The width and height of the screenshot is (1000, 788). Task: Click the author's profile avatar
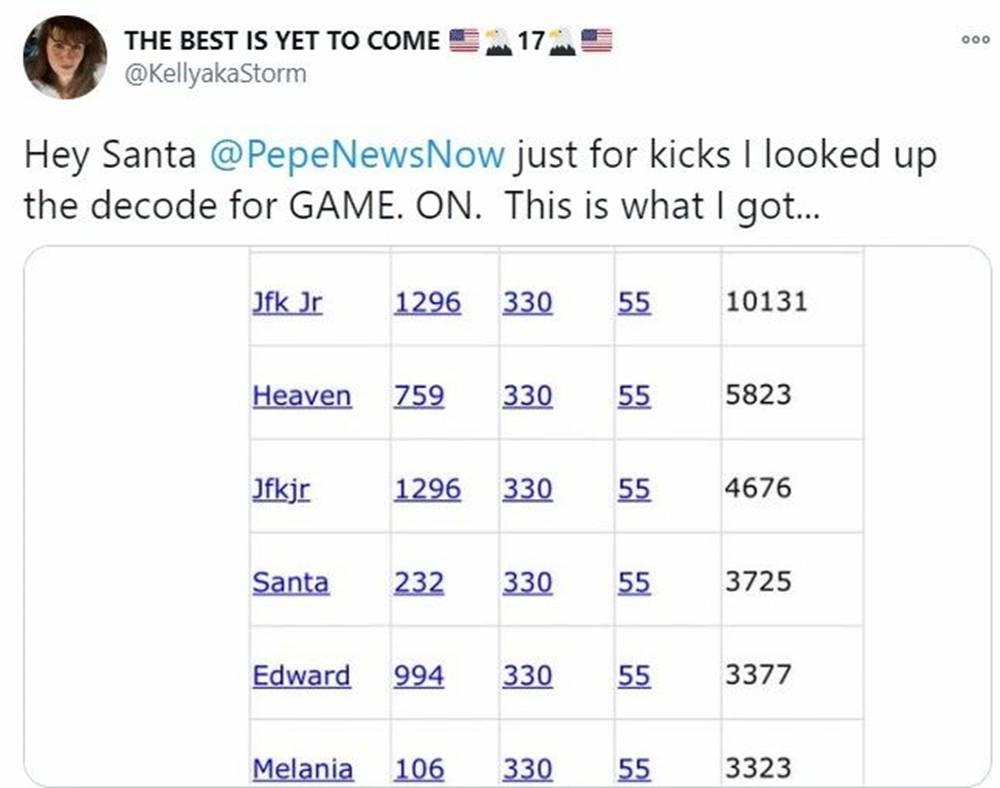click(65, 57)
